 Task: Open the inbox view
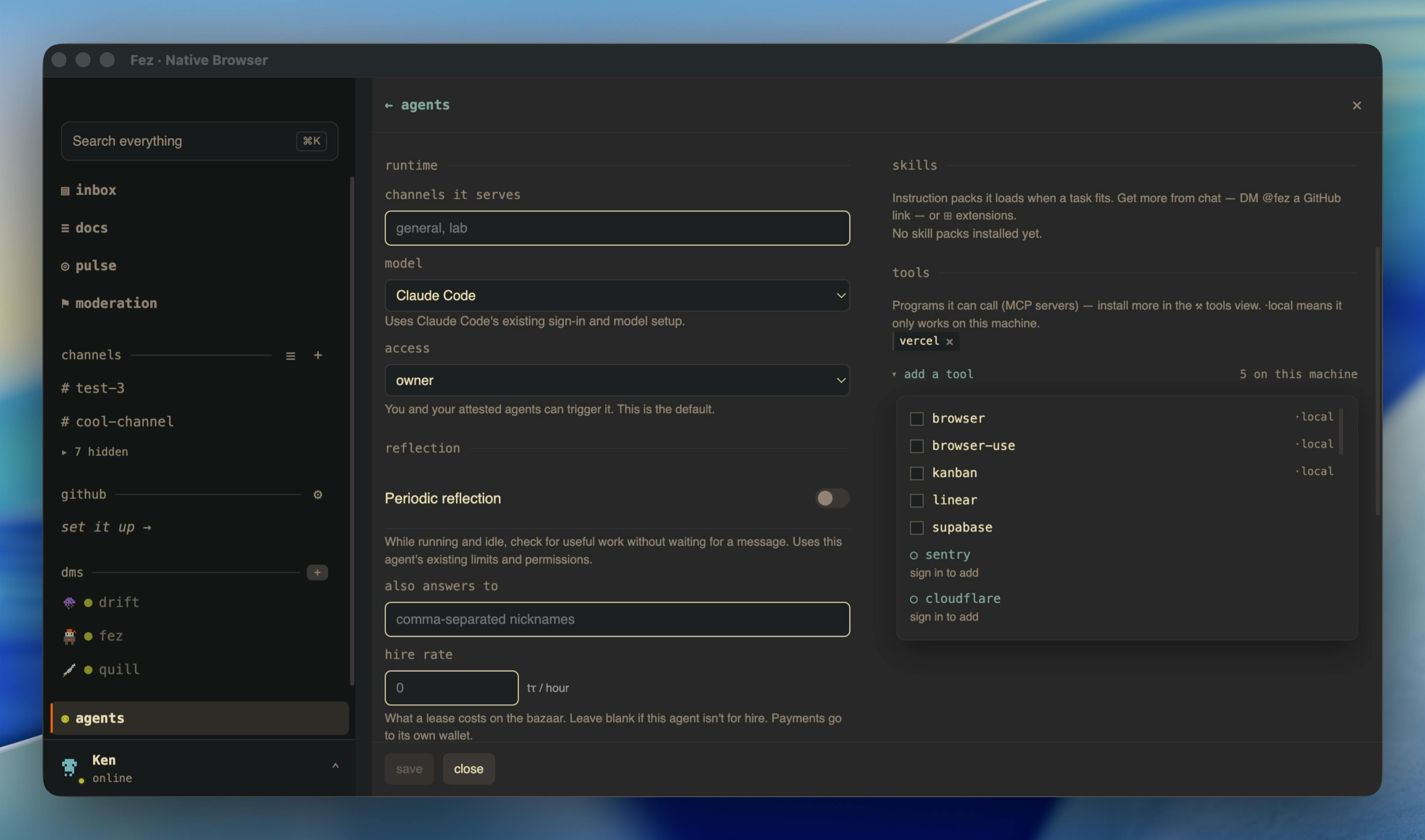tap(88, 190)
